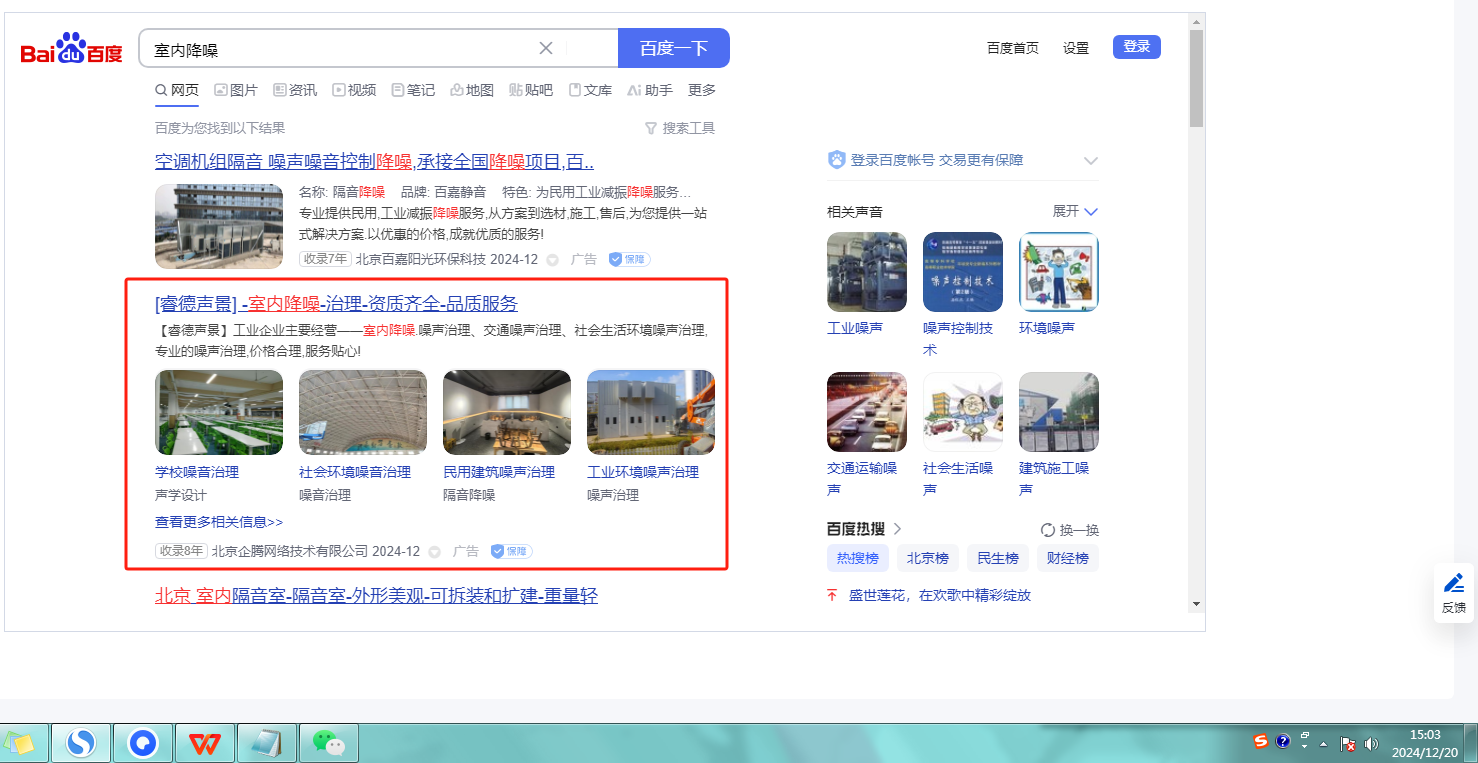The width and height of the screenshot is (1478, 763).
Task: Open the 环境噪声 cartoon thumbnail
Action: click(x=1059, y=272)
